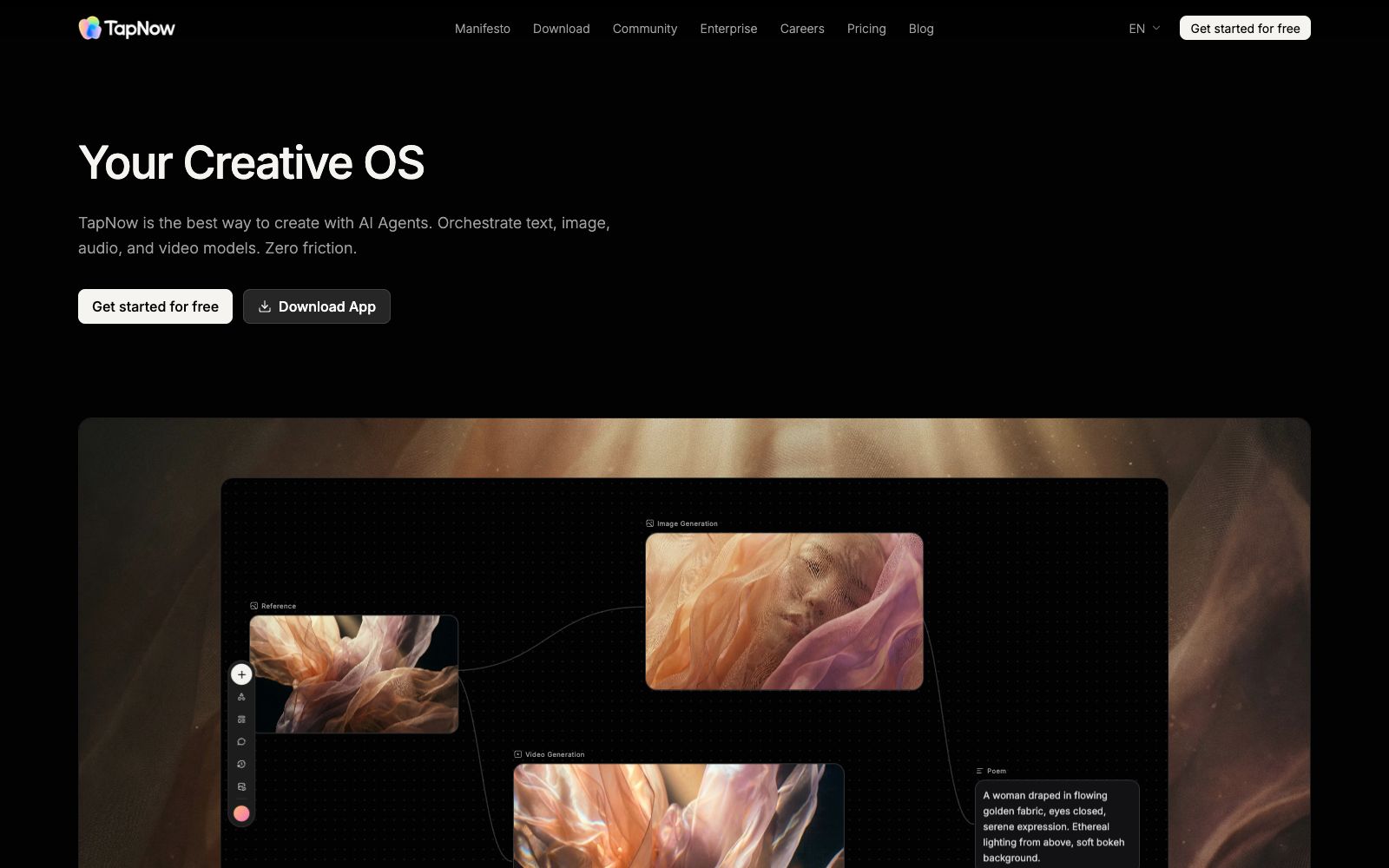Screen dimensions: 1389x868
Task: Select the Image Generation output thumbnail
Action: pyautogui.click(x=784, y=611)
